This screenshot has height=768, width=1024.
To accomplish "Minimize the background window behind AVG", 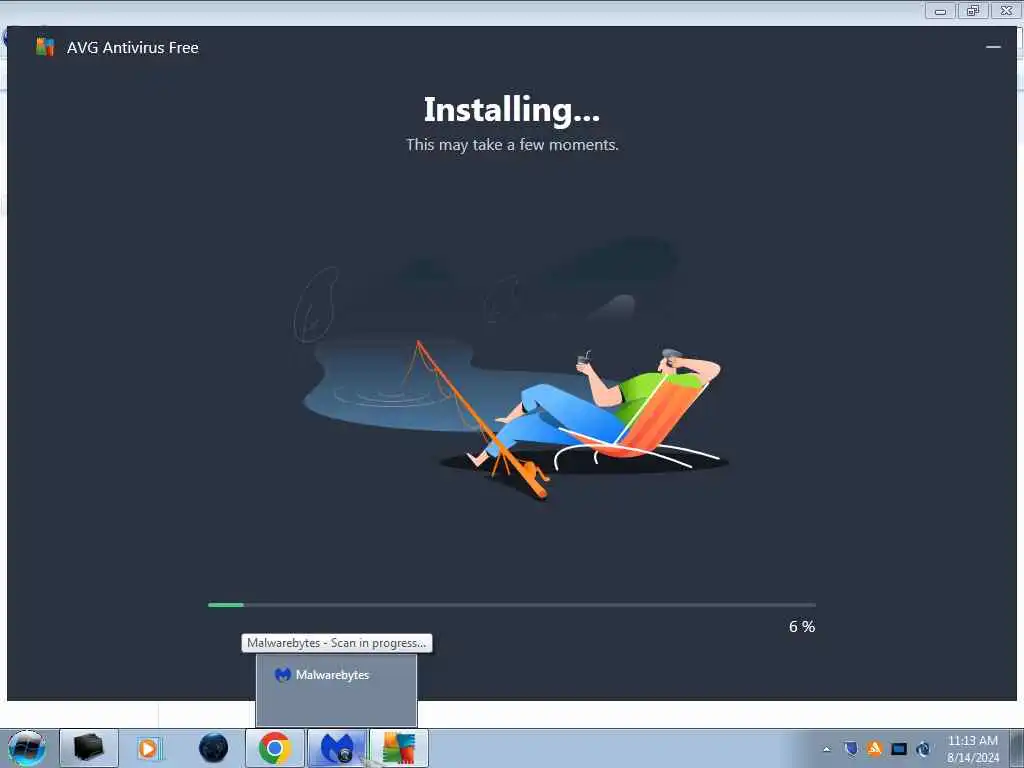I will tap(940, 10).
